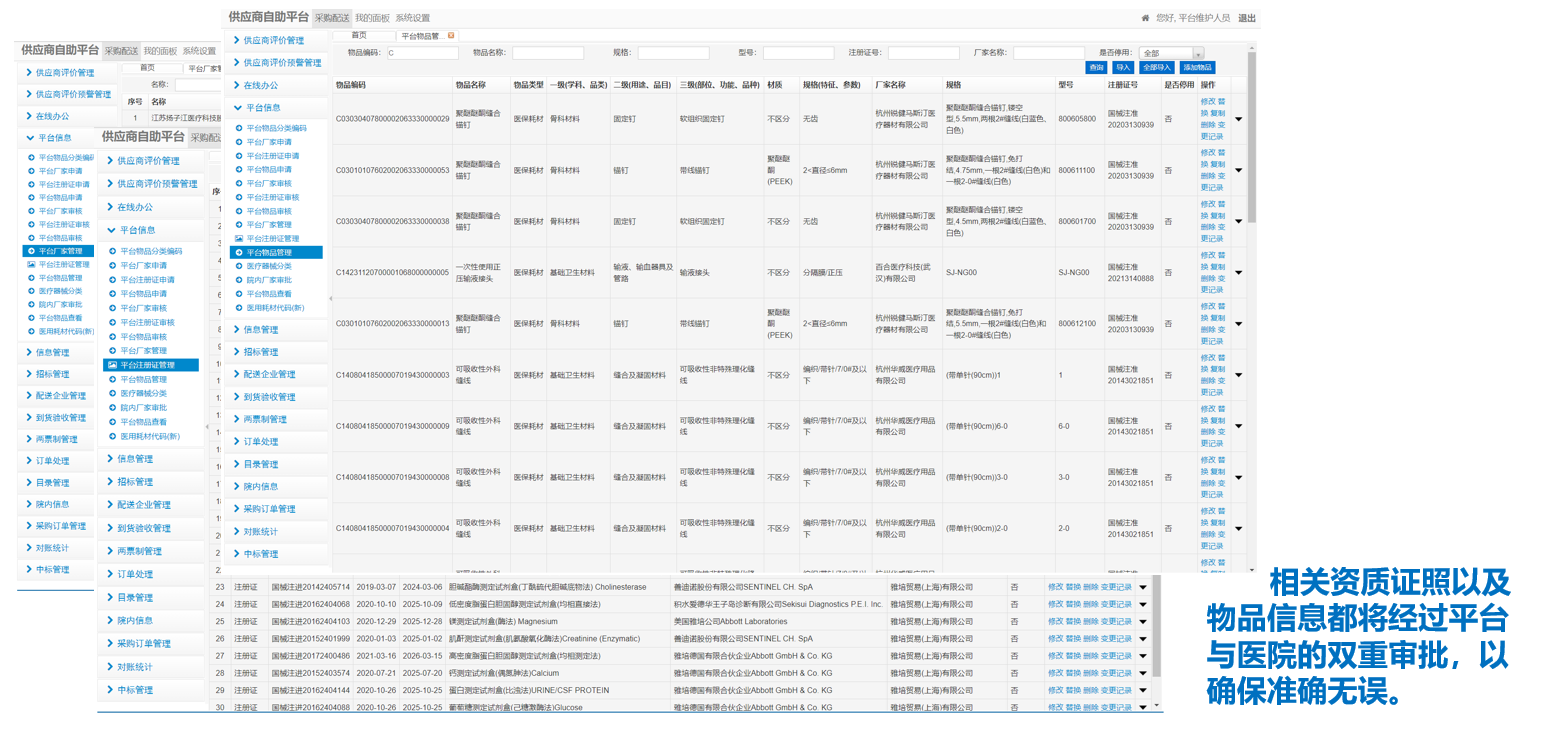This screenshot has height=737, width=1565.
Task: Click the home icon beside the greeting
Action: pos(1145,18)
